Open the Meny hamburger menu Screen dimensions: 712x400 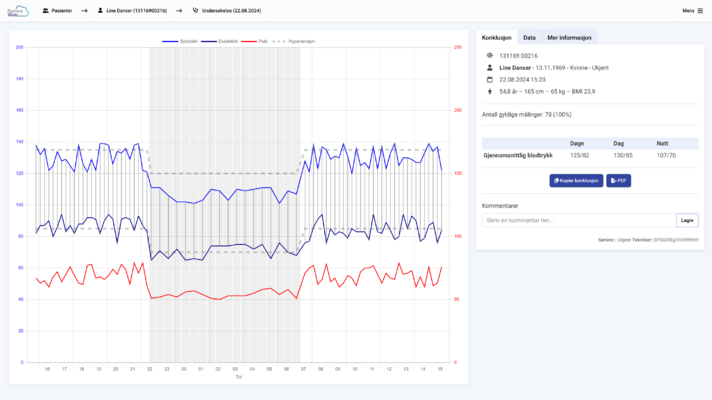coord(688,10)
